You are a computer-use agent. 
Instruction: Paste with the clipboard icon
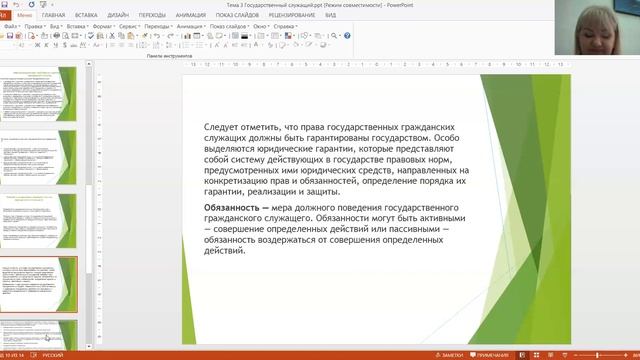tap(131, 36)
